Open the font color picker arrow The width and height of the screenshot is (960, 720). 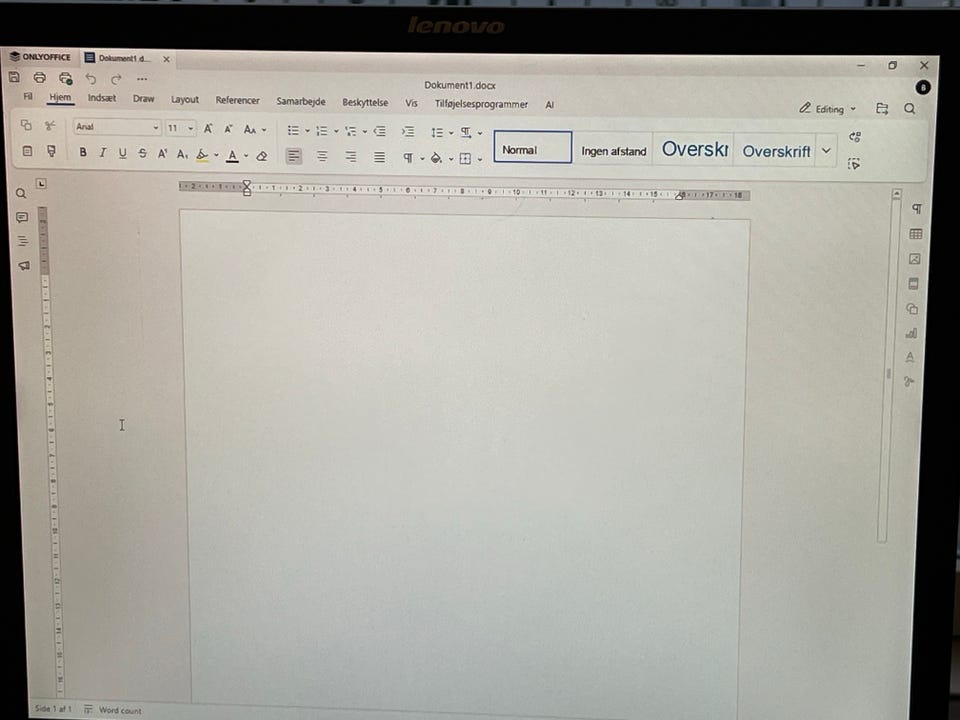coord(246,156)
